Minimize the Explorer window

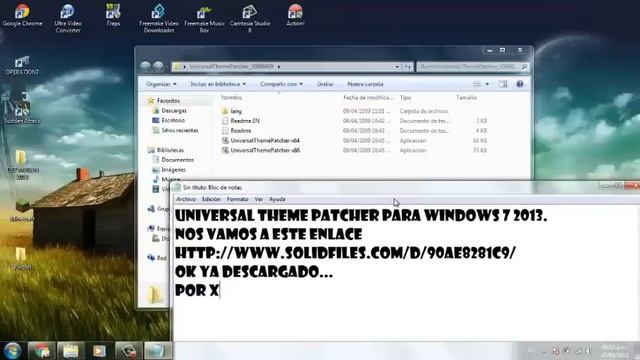489,50
